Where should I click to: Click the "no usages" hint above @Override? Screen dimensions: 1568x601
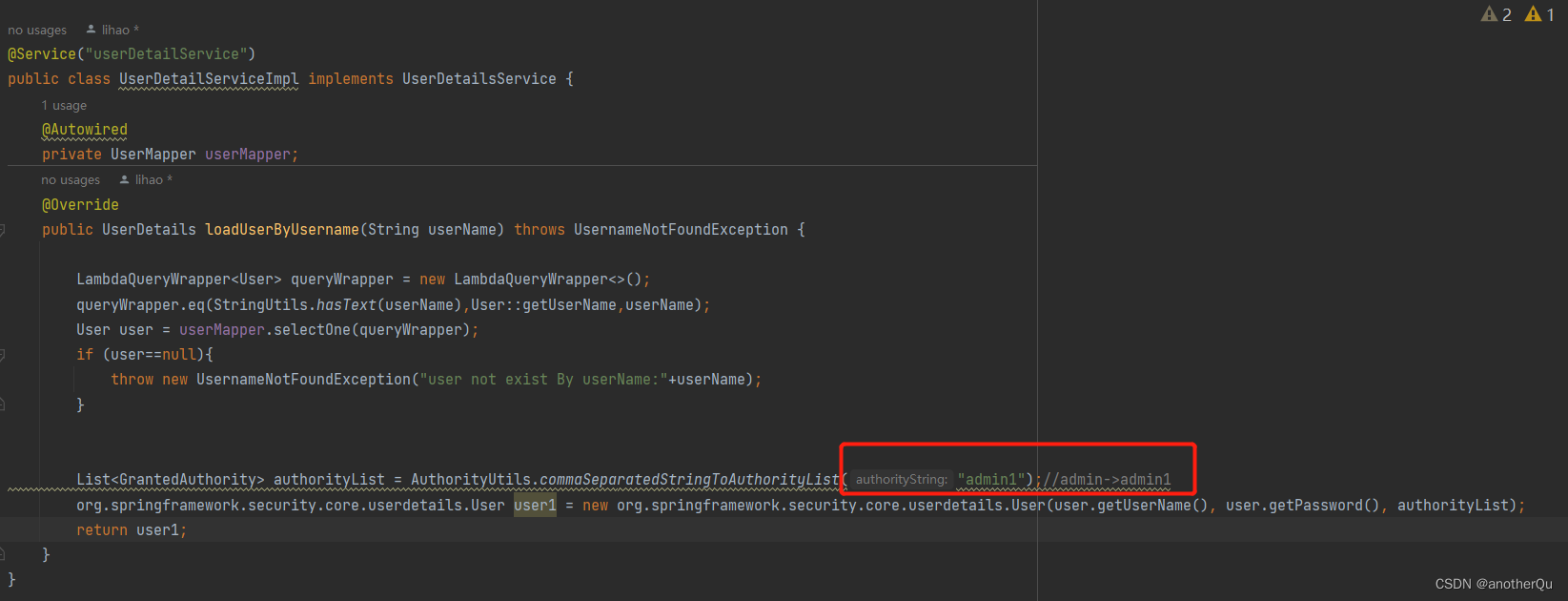(x=71, y=179)
